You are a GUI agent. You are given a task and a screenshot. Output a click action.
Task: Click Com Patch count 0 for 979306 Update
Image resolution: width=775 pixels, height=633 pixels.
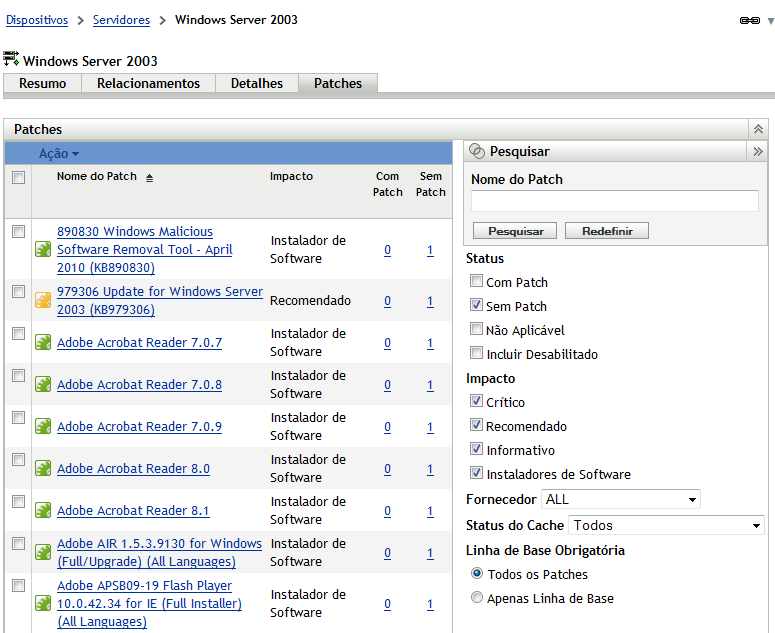[x=388, y=301]
